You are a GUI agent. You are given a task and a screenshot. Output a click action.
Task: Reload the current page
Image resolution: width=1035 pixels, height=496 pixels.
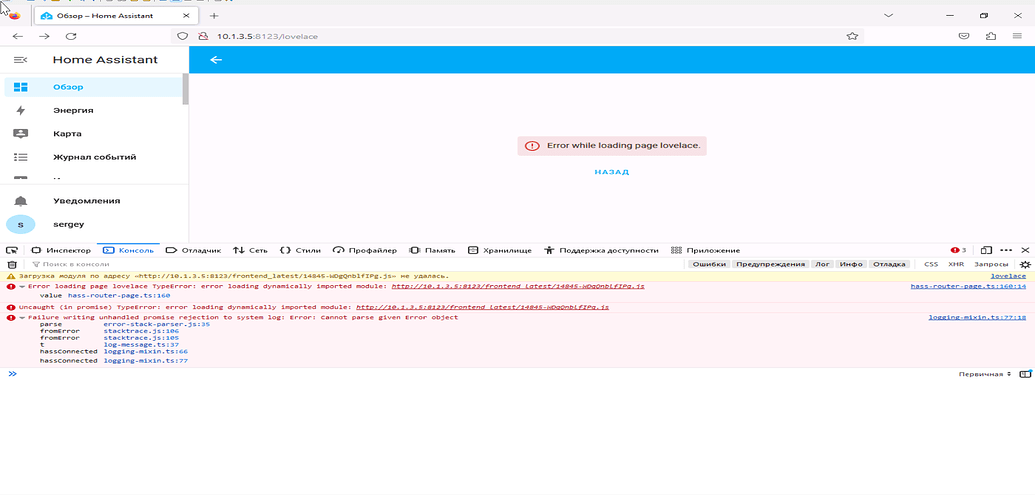coord(71,36)
